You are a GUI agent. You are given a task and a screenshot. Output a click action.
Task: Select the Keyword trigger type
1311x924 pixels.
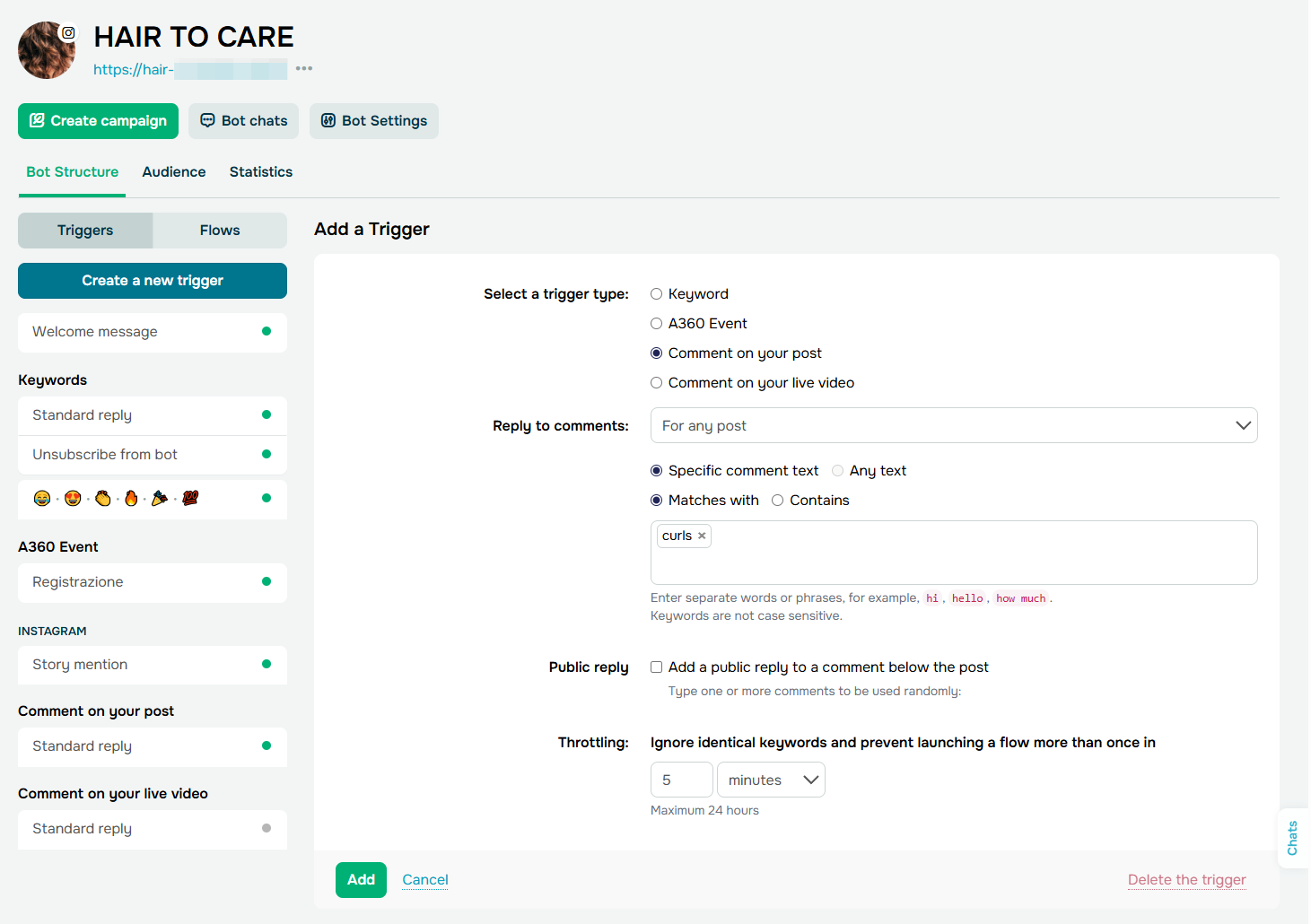click(657, 294)
